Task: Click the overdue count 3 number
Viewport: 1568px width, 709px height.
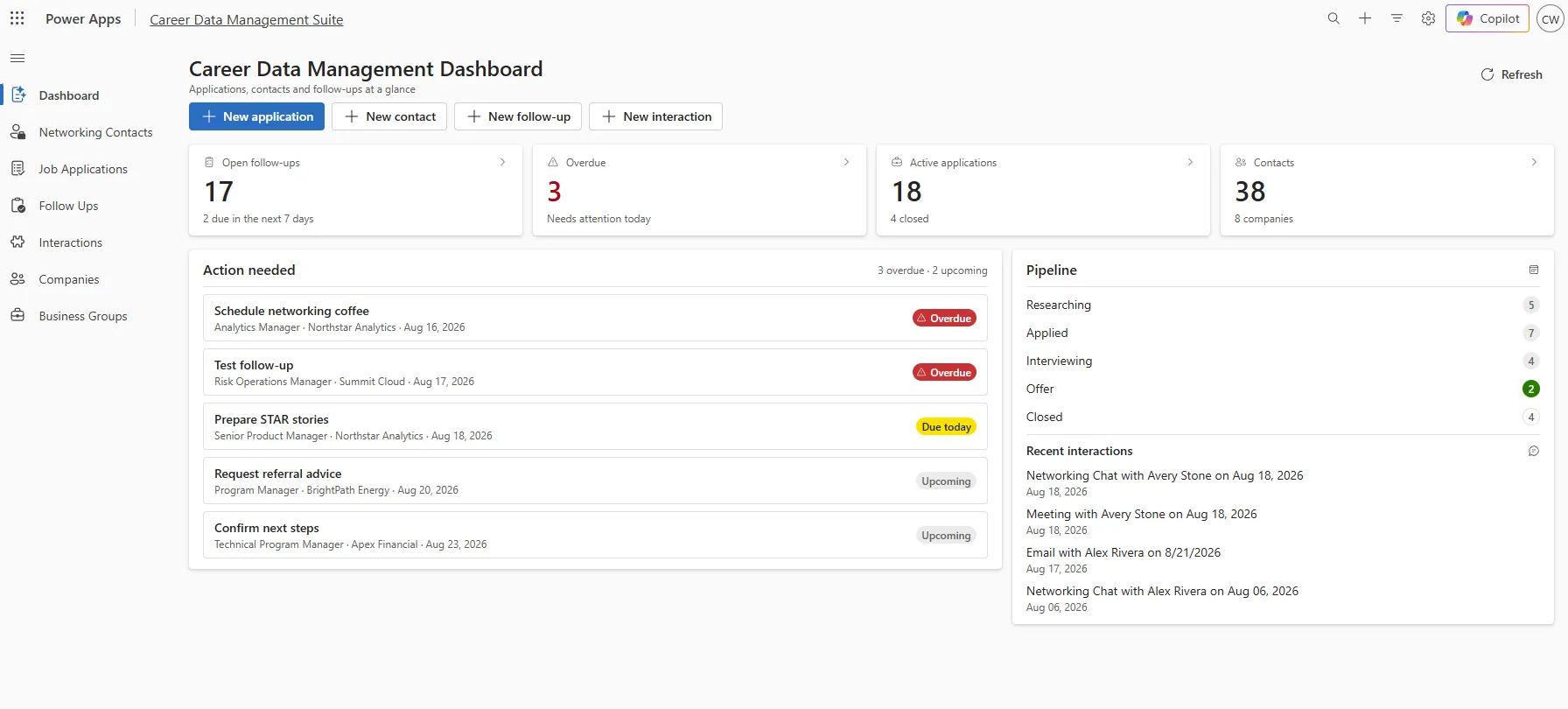Action: tap(554, 191)
